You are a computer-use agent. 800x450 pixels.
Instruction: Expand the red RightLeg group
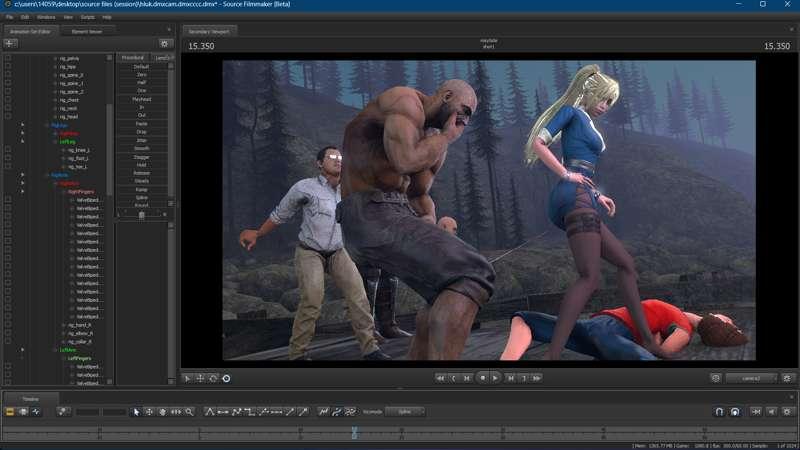tap(56, 133)
